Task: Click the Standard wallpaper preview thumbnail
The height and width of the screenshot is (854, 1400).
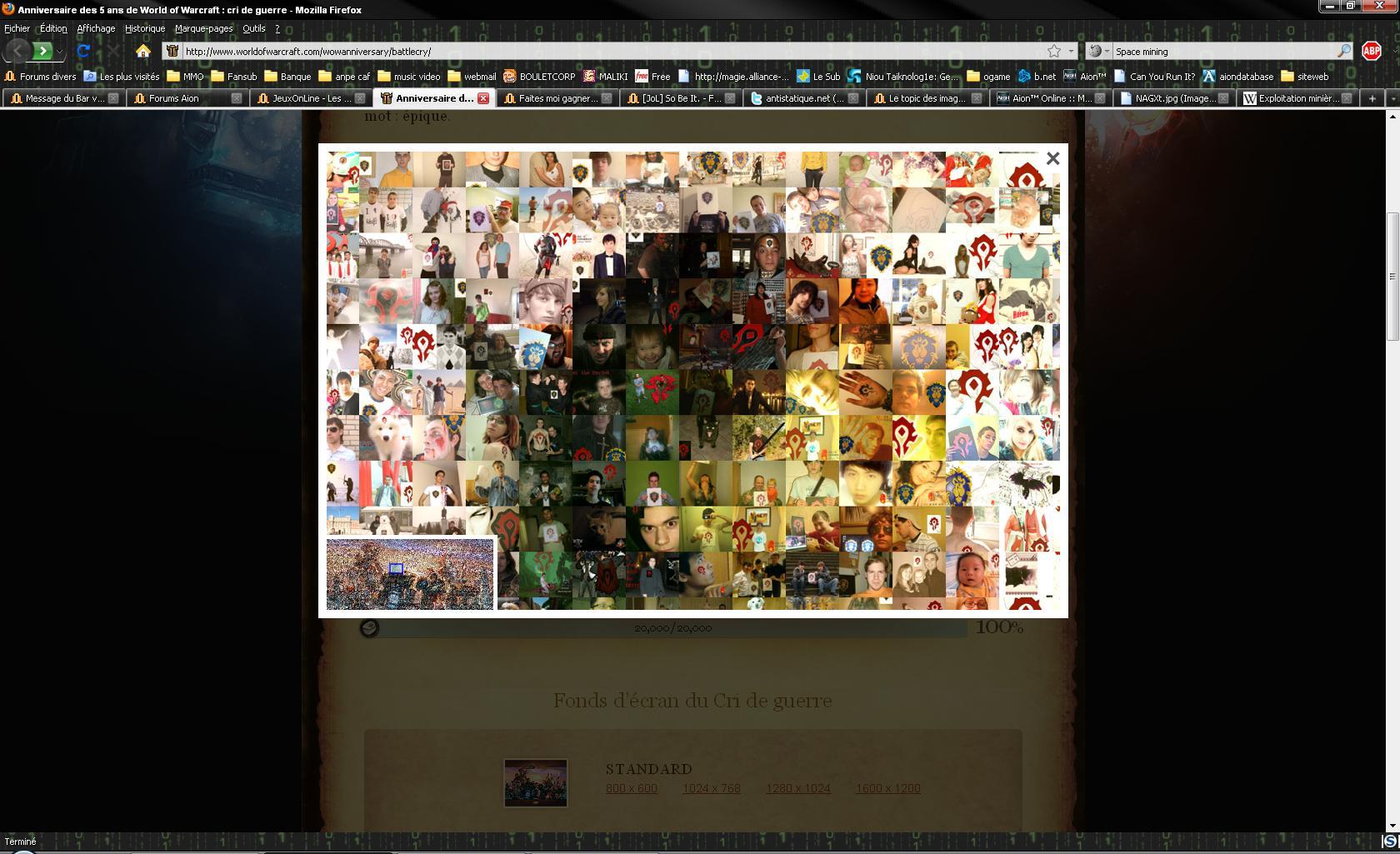Action: pos(536,782)
